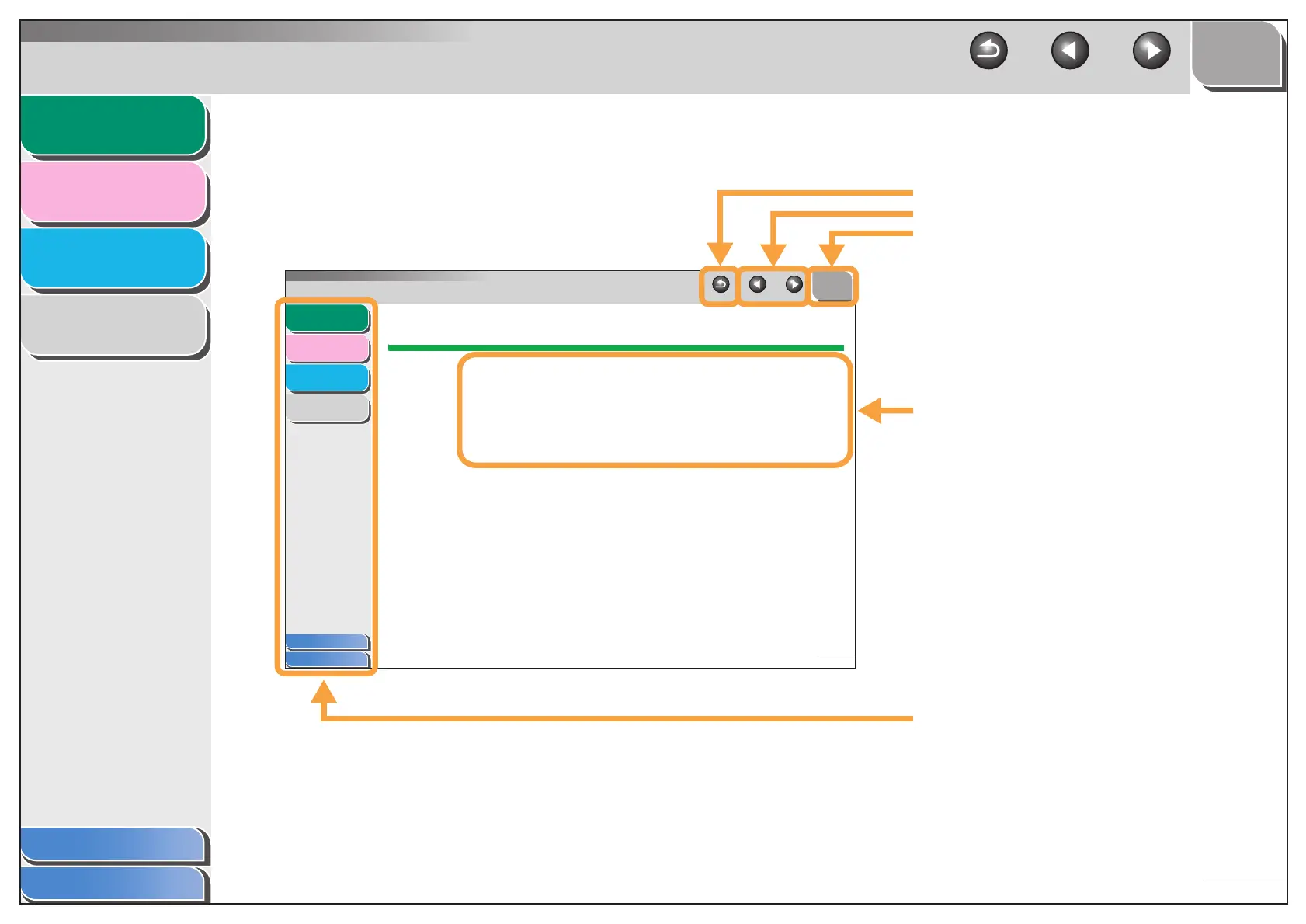The image size is (1306, 924).
Task: Select the large pink tab in the left sidebar
Action: 113,192
